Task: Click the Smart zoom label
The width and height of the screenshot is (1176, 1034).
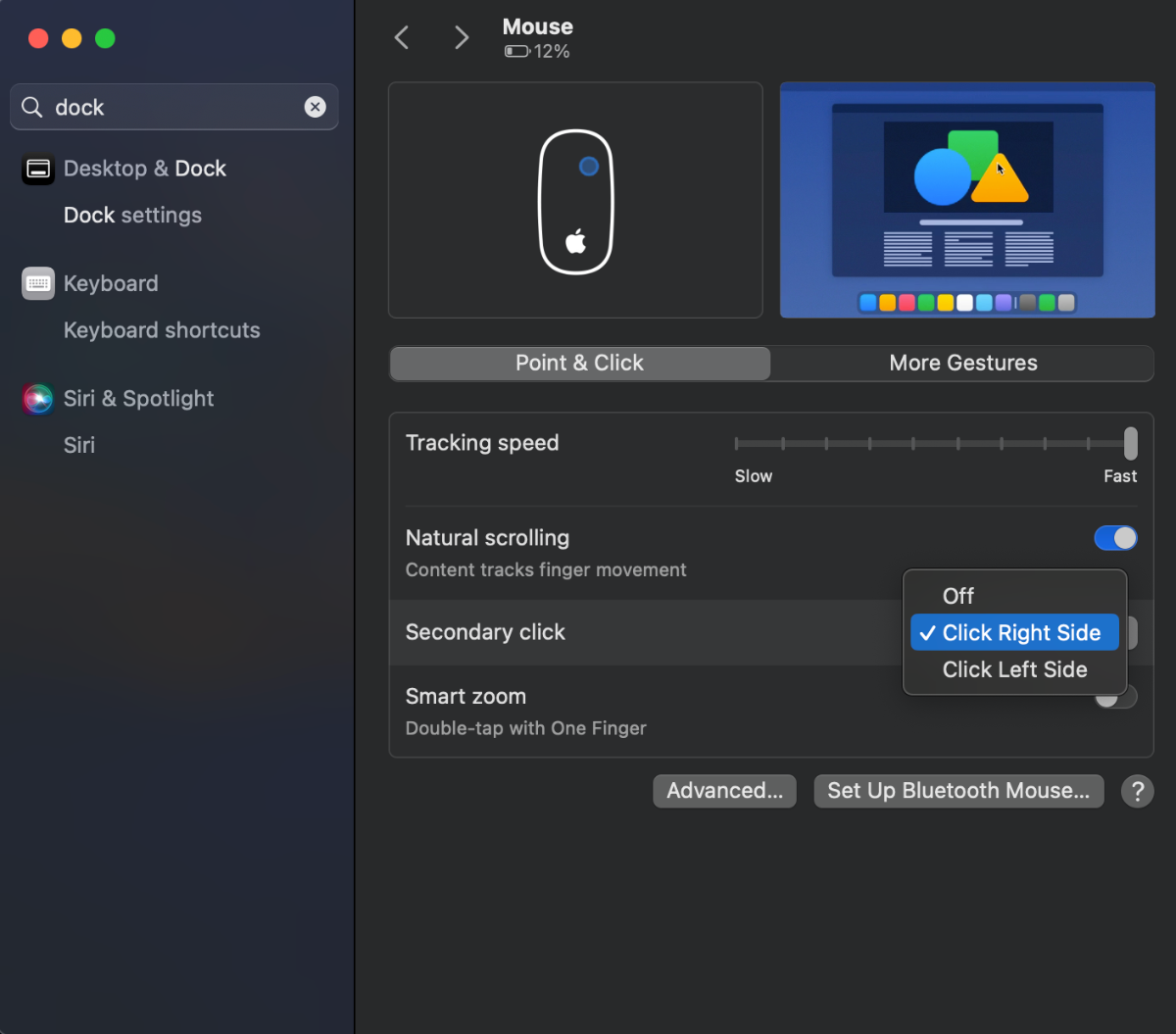Action: point(465,697)
